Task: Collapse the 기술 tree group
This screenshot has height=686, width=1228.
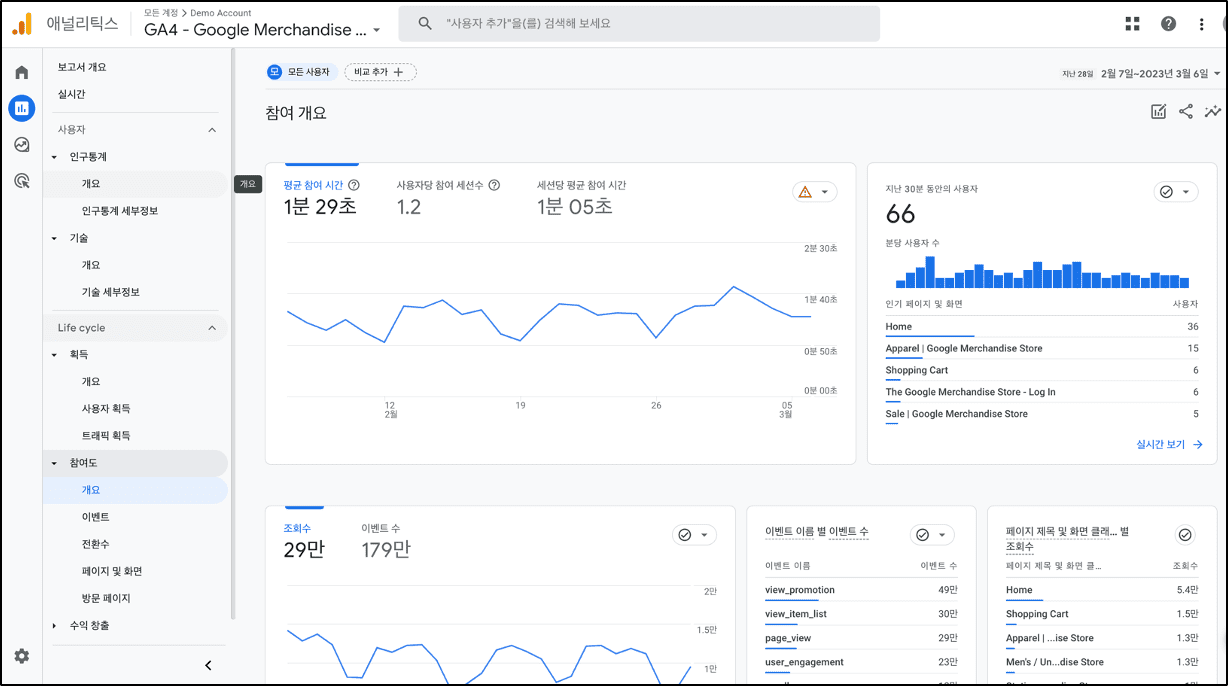Action: tap(55, 238)
